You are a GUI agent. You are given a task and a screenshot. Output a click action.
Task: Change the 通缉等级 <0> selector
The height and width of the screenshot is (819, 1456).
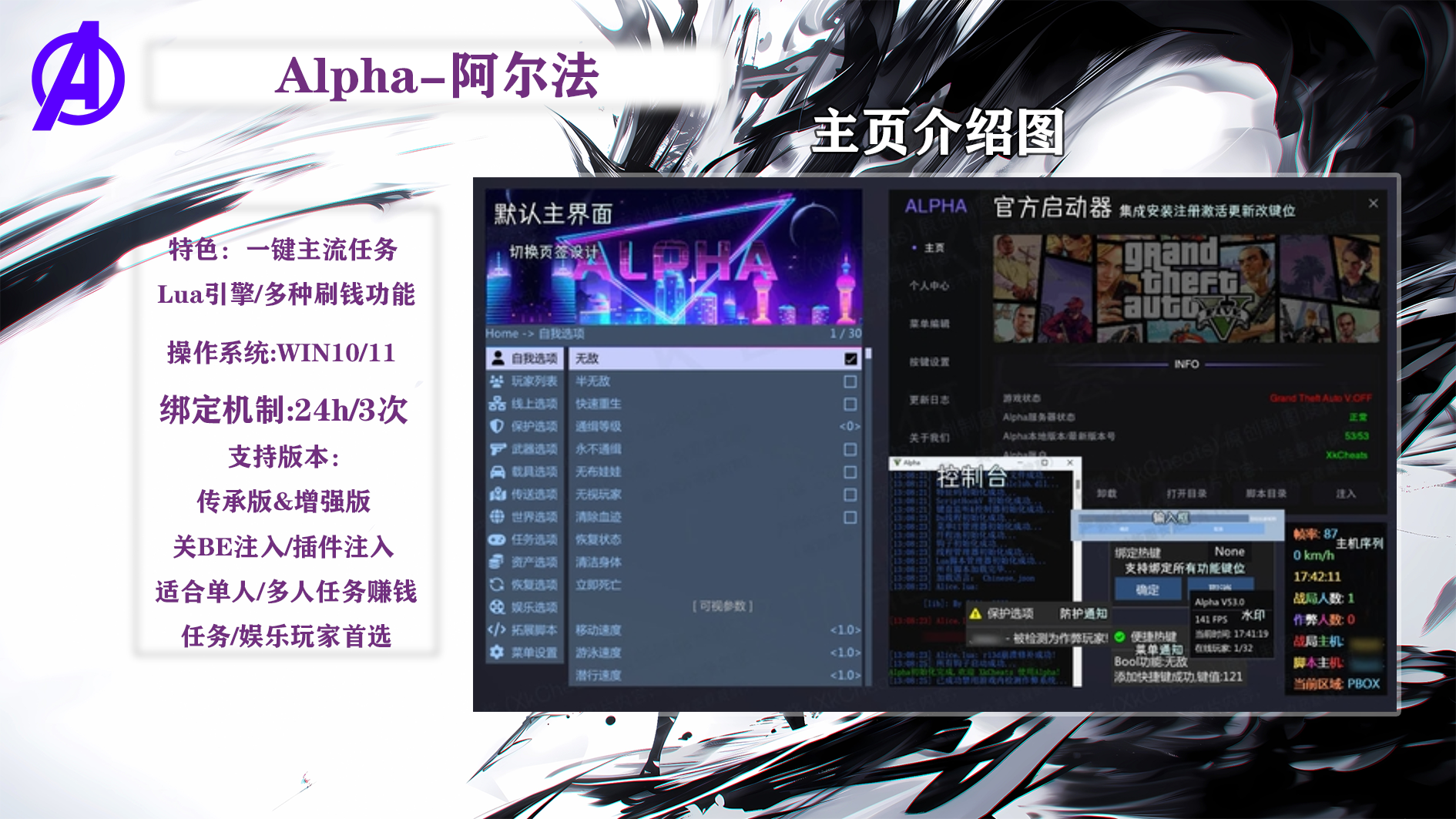(849, 426)
